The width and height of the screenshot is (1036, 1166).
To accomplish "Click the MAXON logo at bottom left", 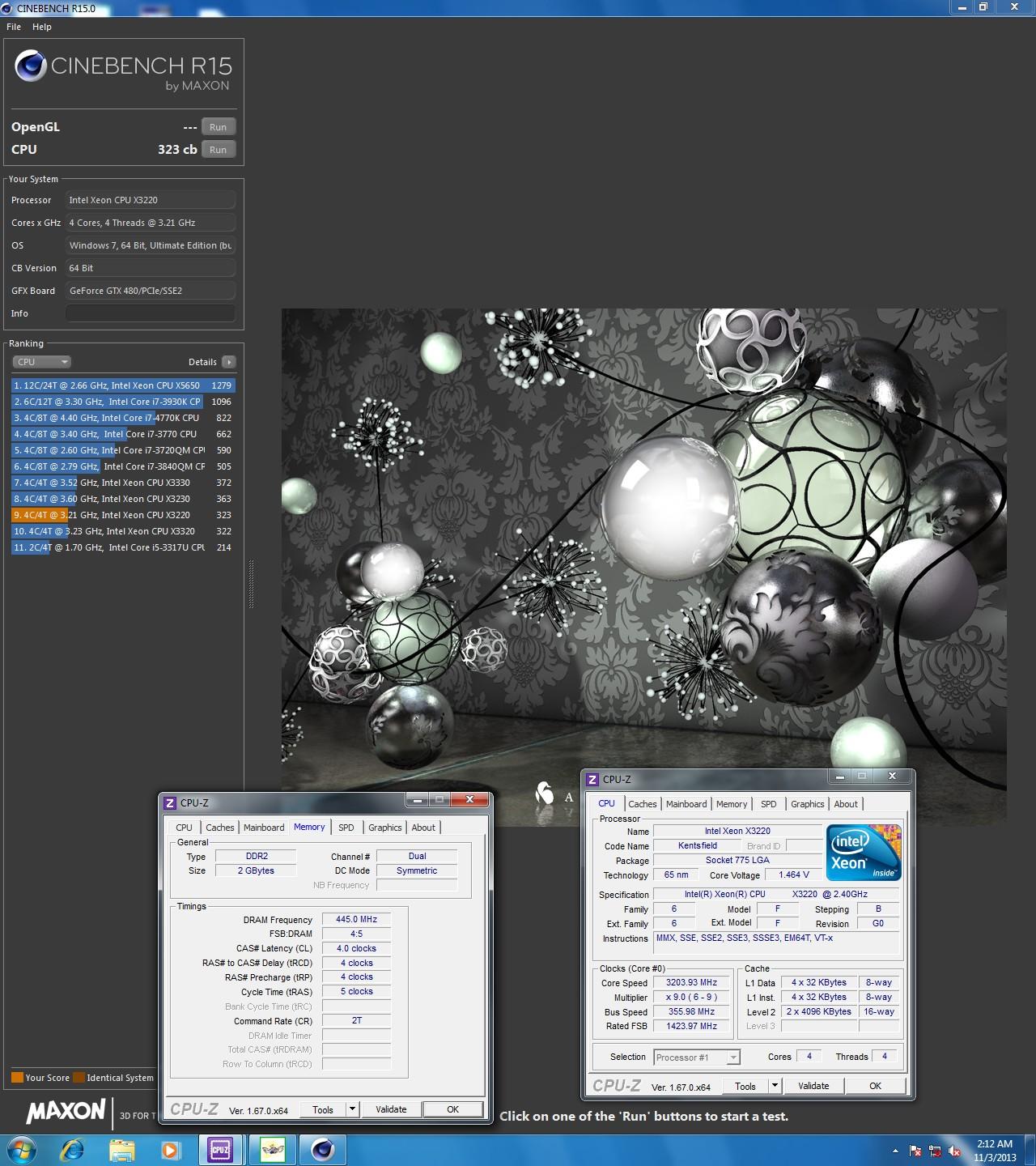I will [66, 1110].
